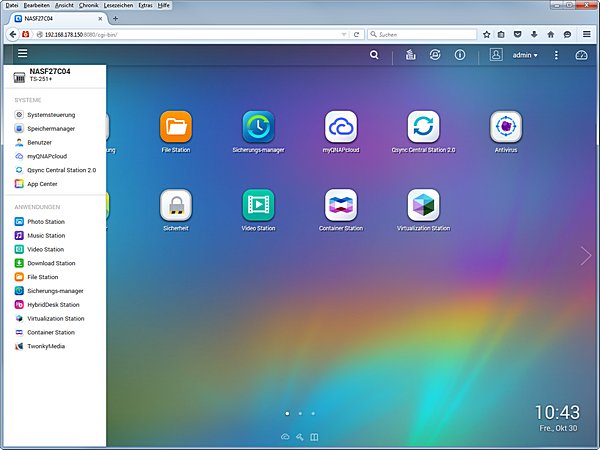Viewport: 600px width, 450px height.
Task: Open a new browser tab
Action: click(115, 18)
